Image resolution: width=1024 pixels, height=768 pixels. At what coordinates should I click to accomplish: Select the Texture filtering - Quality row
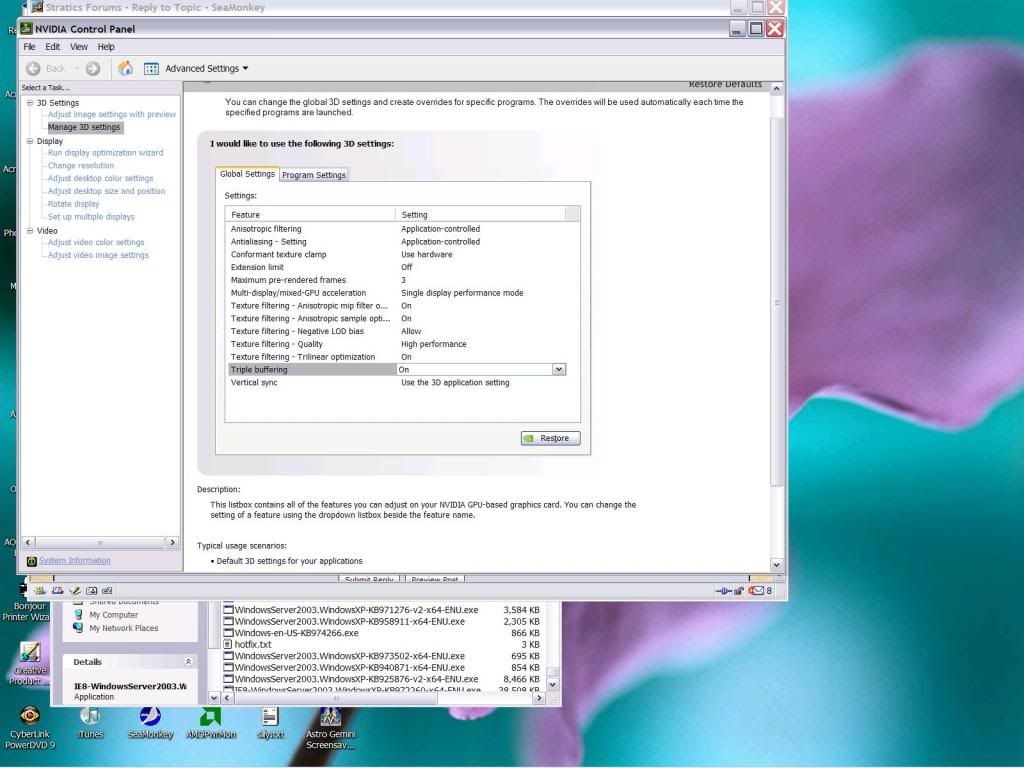pos(397,344)
